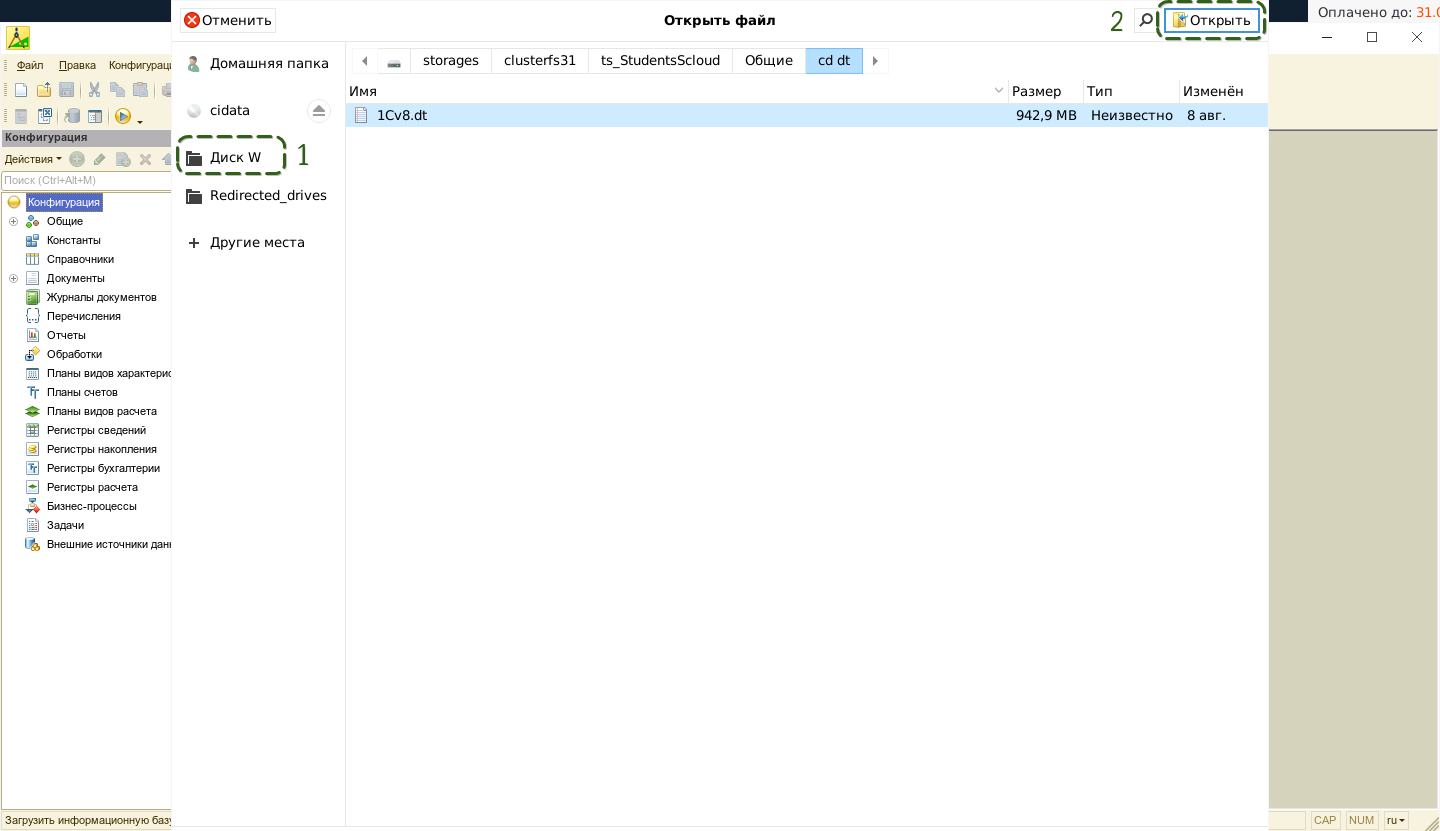This screenshot has height=831, width=1440.
Task: Select the cd dt path segment
Action: 834,61
